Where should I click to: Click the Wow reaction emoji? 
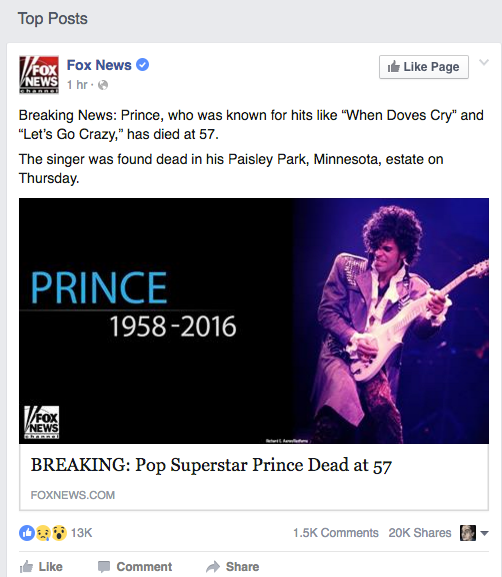point(59,532)
